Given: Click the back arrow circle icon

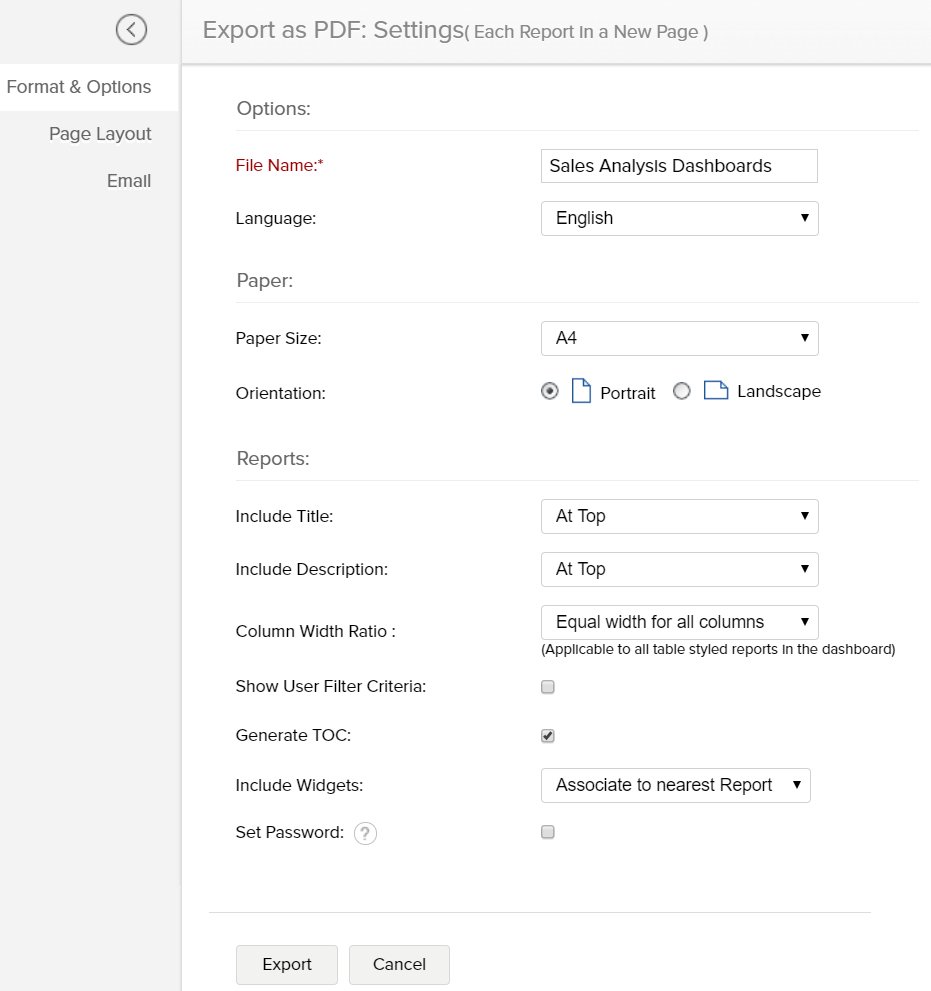Looking at the screenshot, I should pyautogui.click(x=131, y=30).
